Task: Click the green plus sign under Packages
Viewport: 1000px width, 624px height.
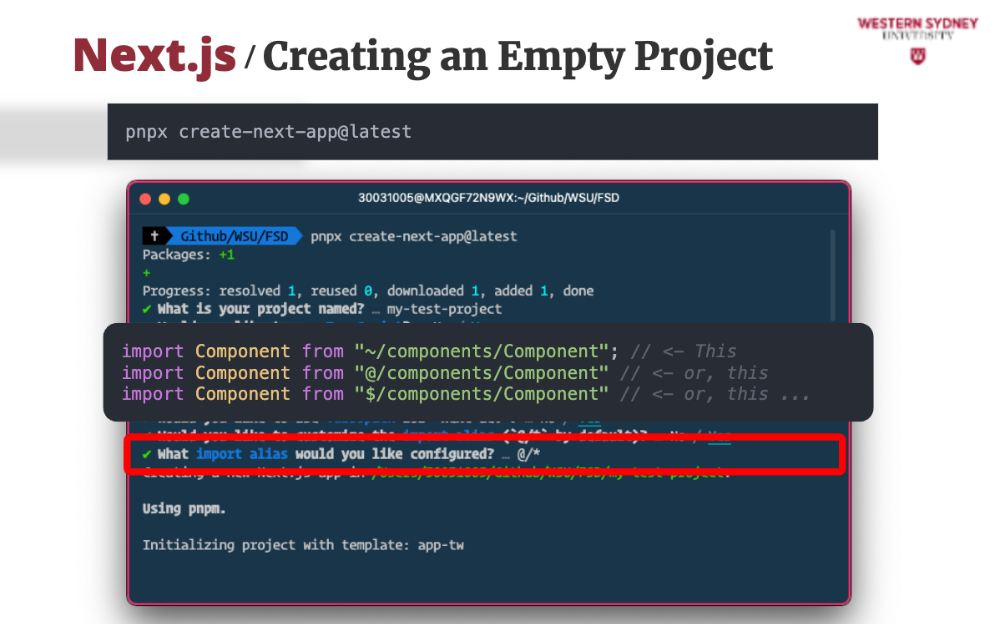Action: [x=147, y=273]
